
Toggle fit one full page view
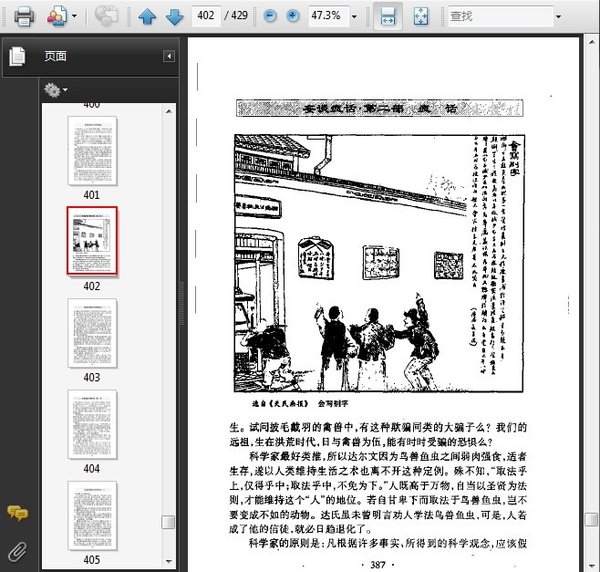point(421,16)
